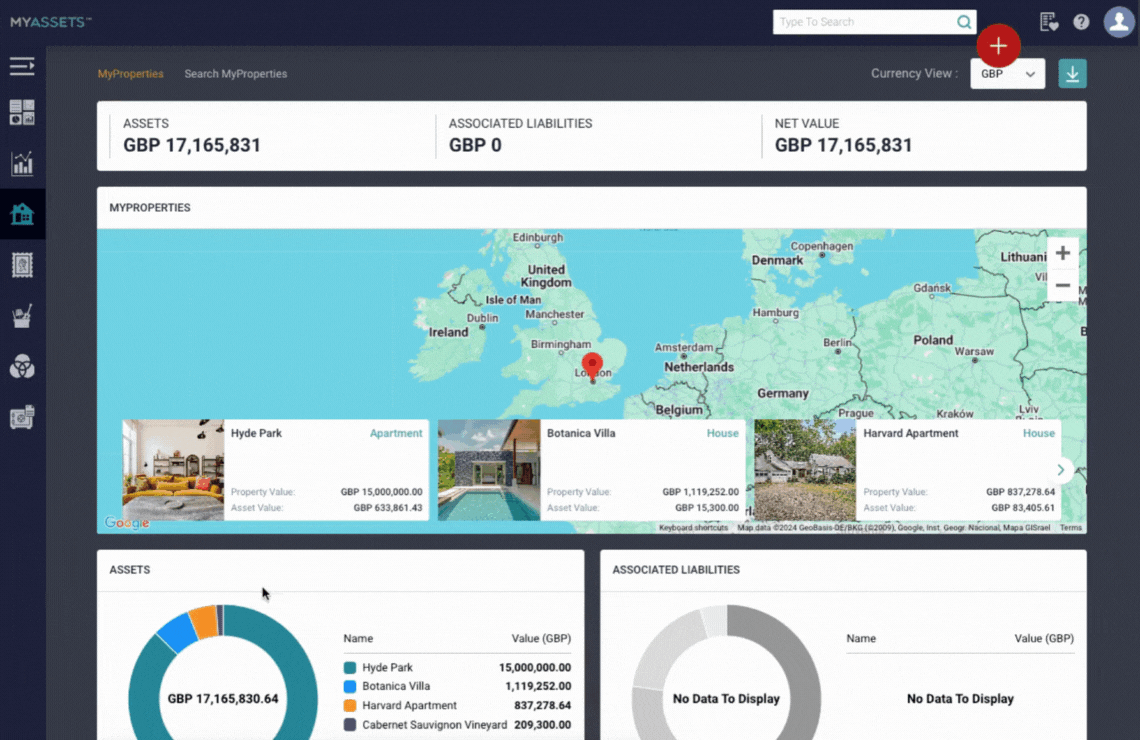Click Harvard Apartment asset value 'GBP 83,405.61'
This screenshot has height=740, width=1140.
(x=1023, y=508)
